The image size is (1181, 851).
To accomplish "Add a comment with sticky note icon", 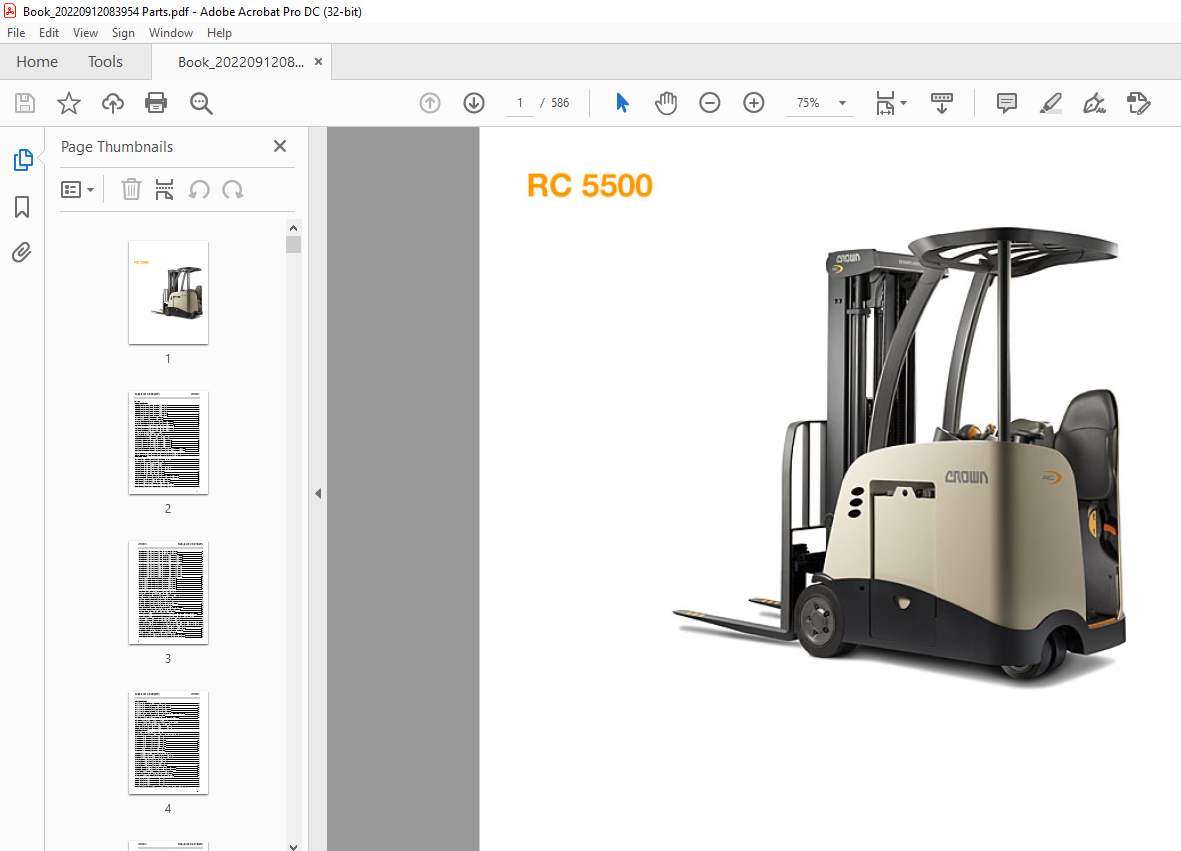I will [x=1006, y=103].
